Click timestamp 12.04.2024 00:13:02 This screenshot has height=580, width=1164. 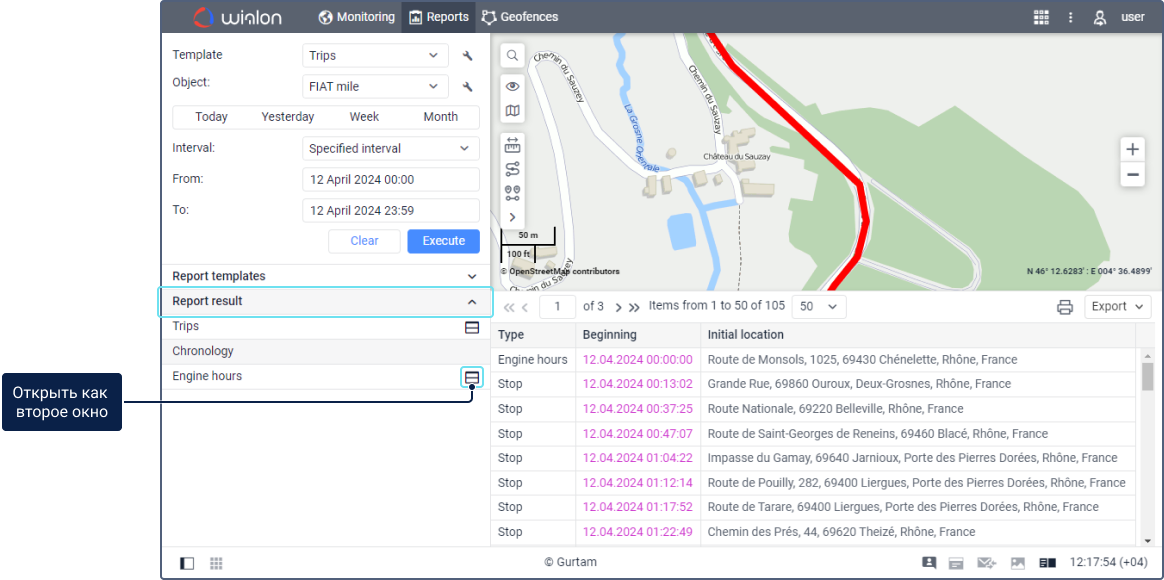[638, 385]
